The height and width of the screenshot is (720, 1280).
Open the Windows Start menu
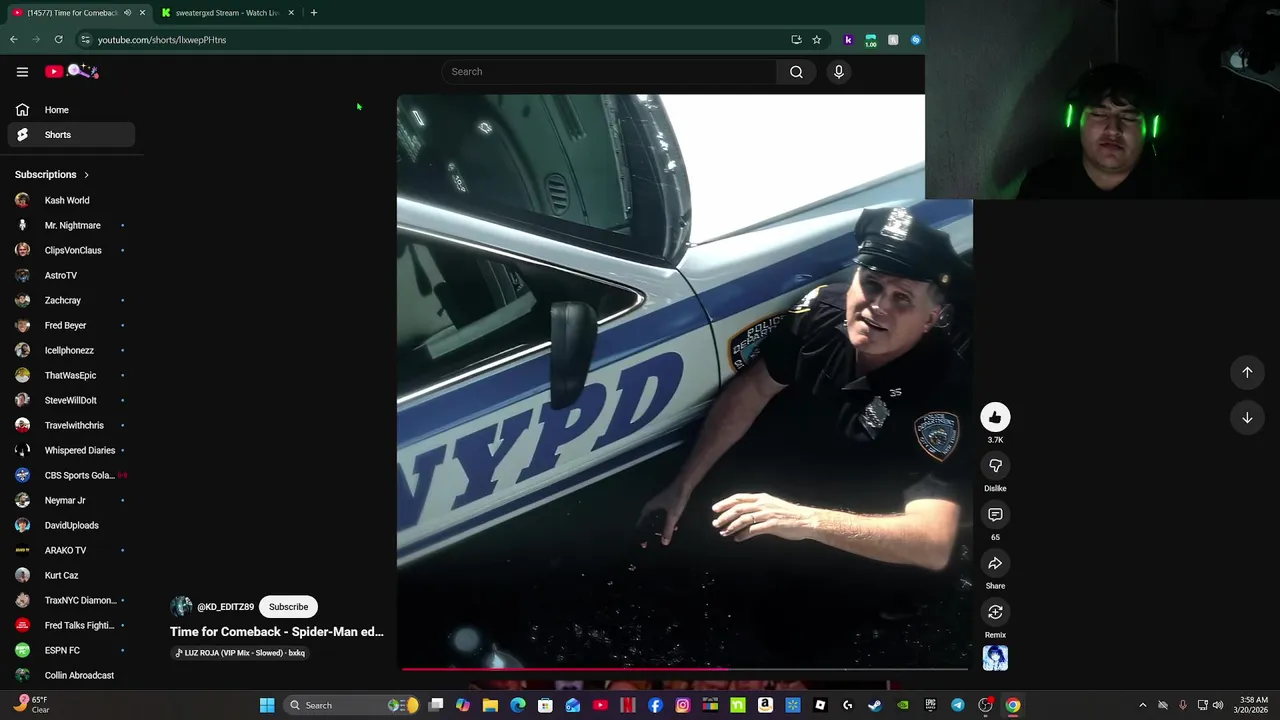pos(267,705)
